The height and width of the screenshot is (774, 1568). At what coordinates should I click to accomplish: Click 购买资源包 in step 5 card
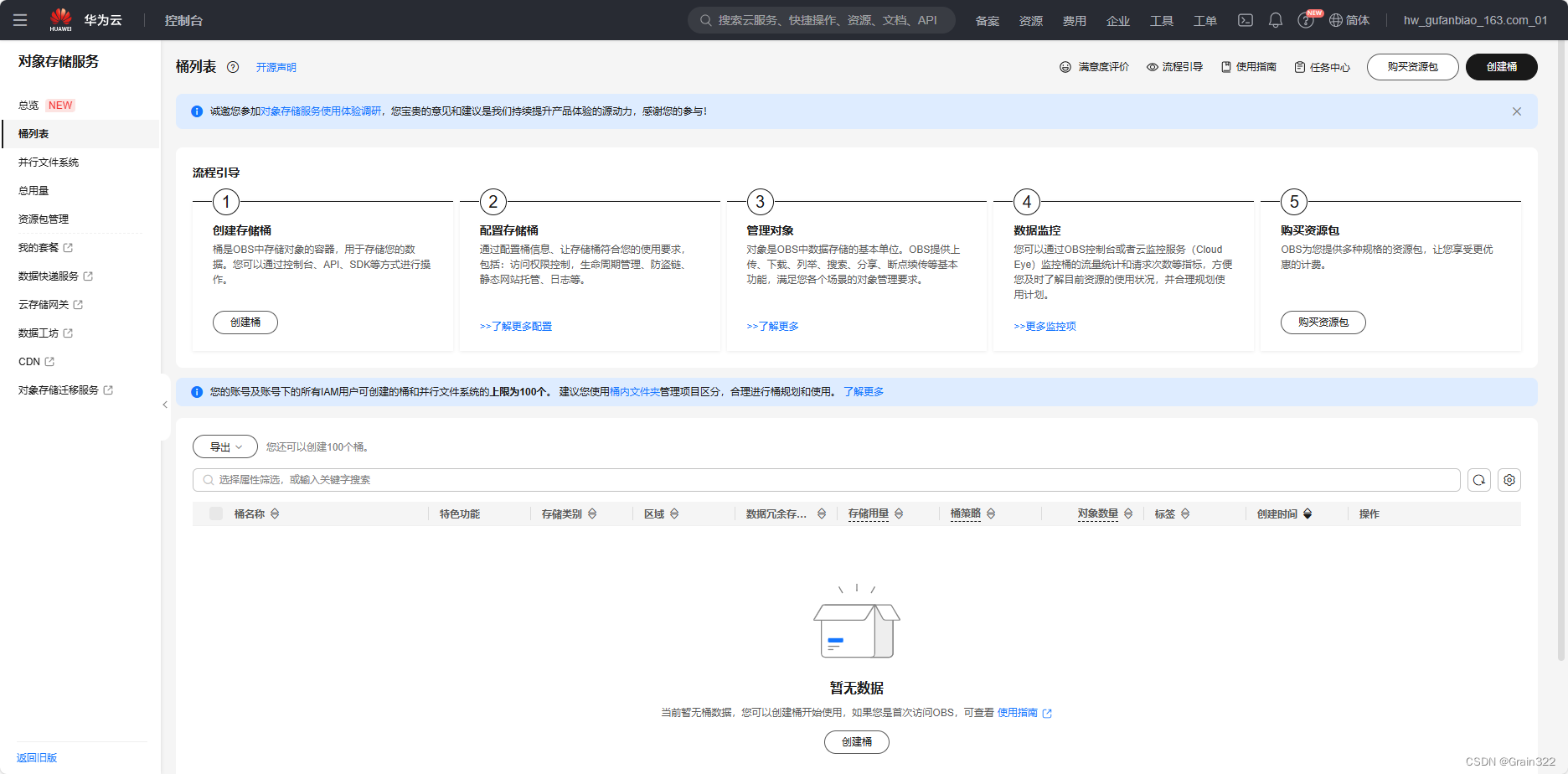pyautogui.click(x=1323, y=322)
